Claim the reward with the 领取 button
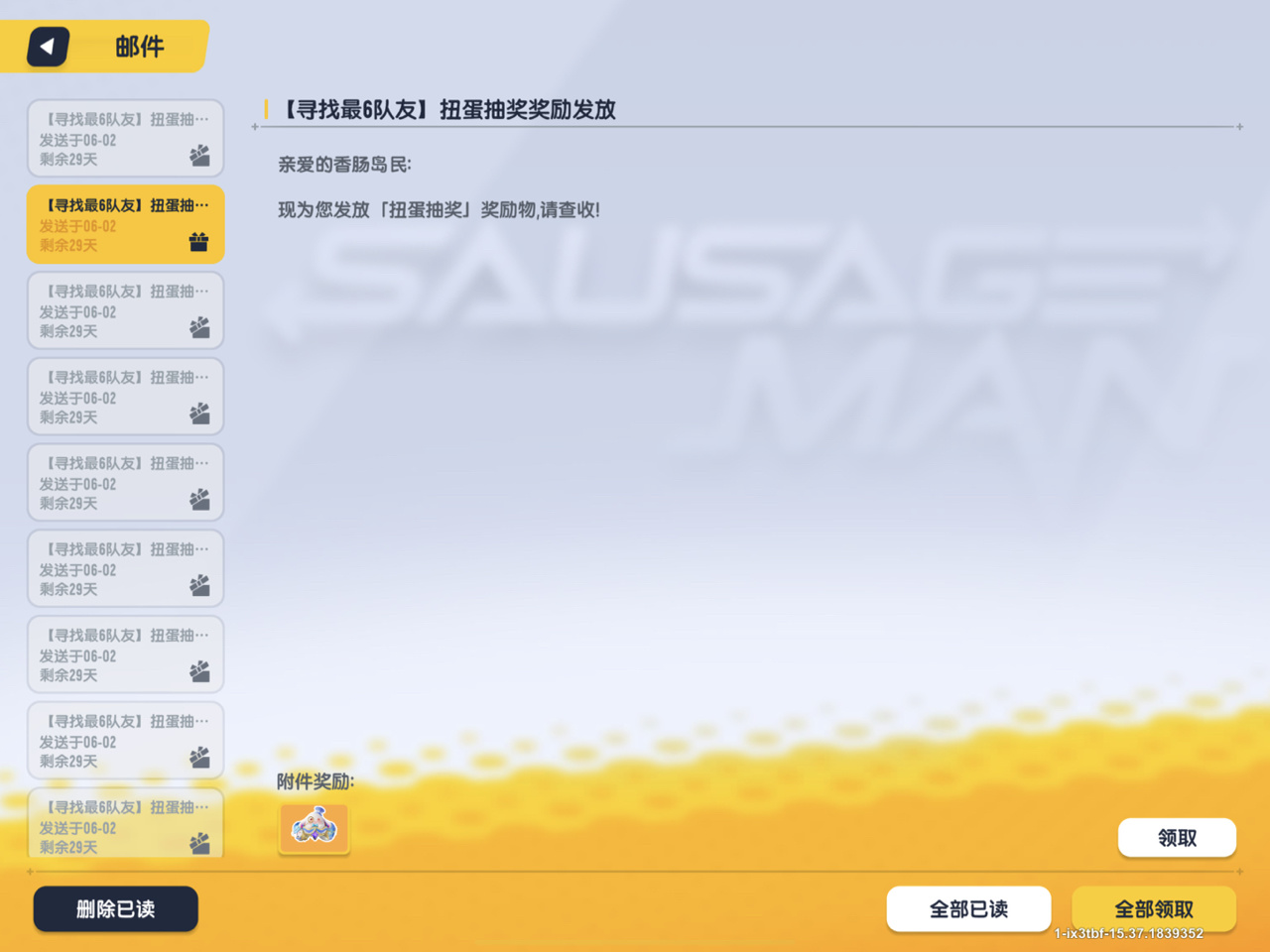 pos(1177,838)
